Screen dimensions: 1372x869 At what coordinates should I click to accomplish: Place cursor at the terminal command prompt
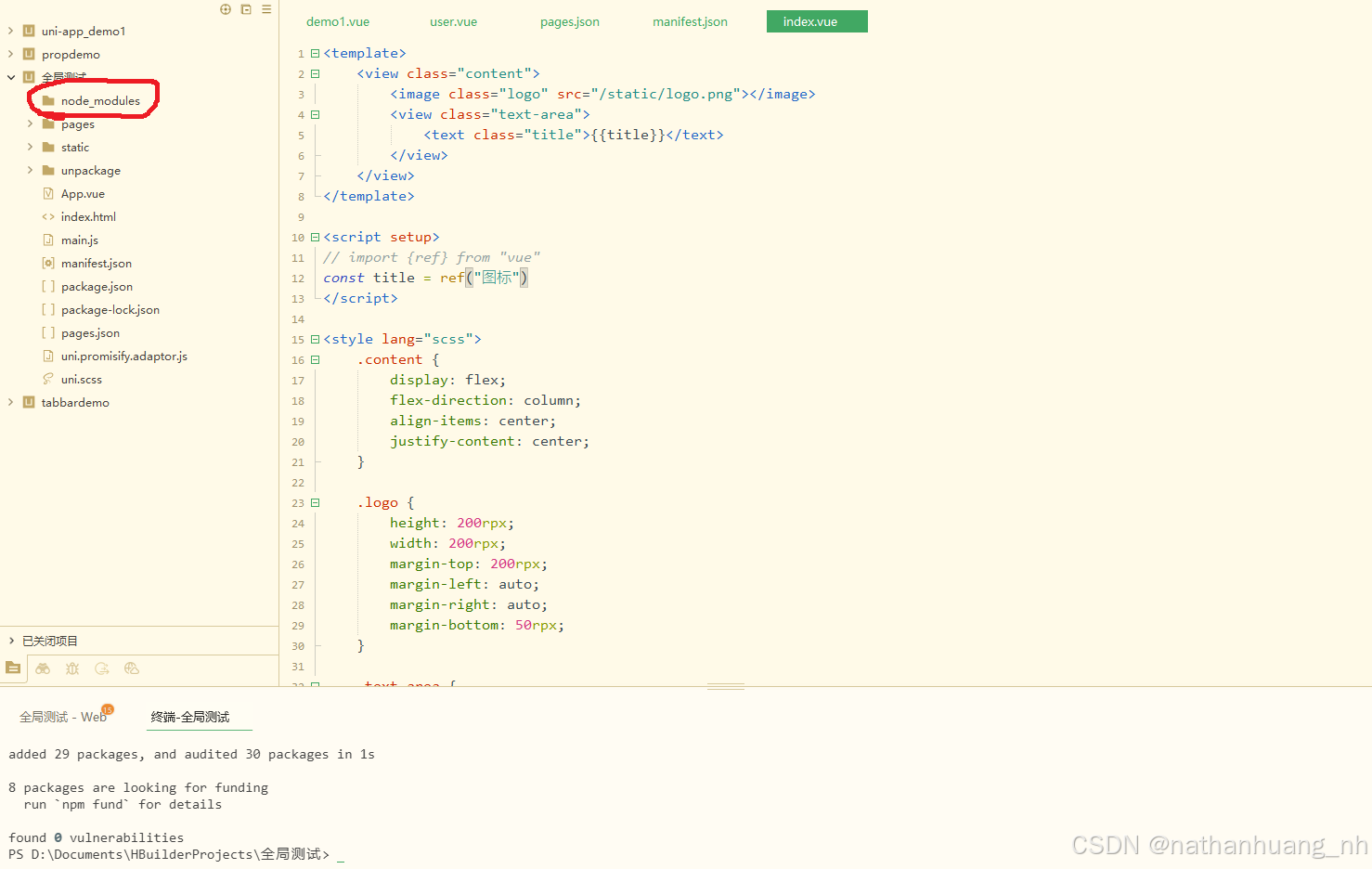click(x=341, y=854)
